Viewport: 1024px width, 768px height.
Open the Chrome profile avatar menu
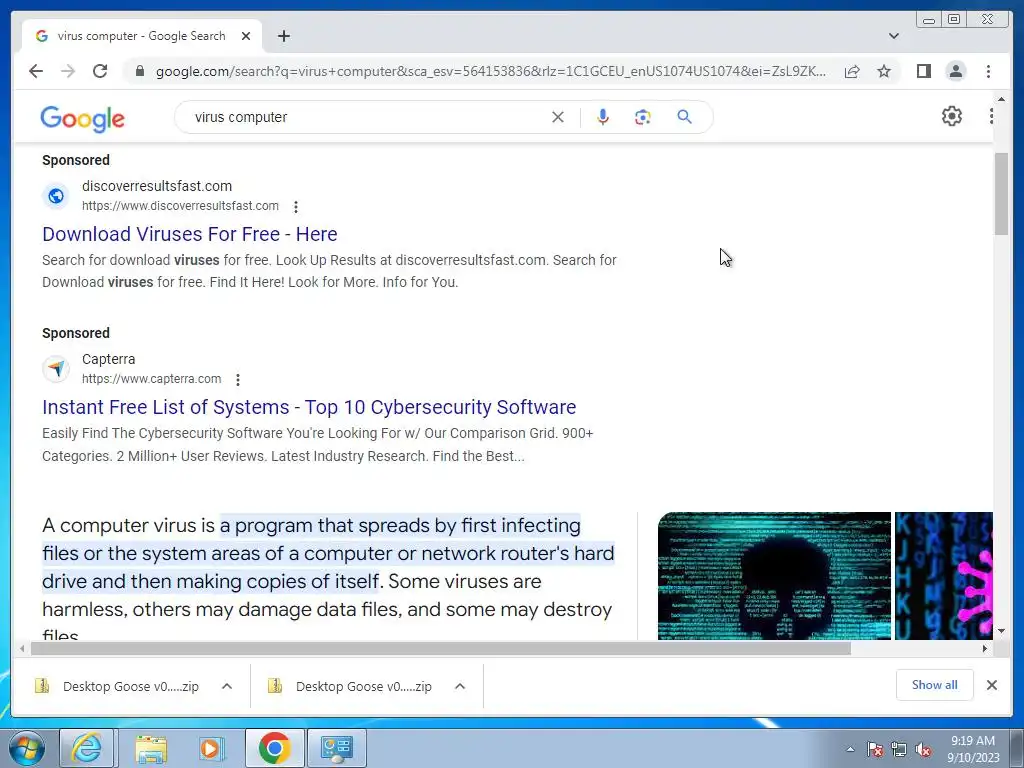(x=956, y=71)
